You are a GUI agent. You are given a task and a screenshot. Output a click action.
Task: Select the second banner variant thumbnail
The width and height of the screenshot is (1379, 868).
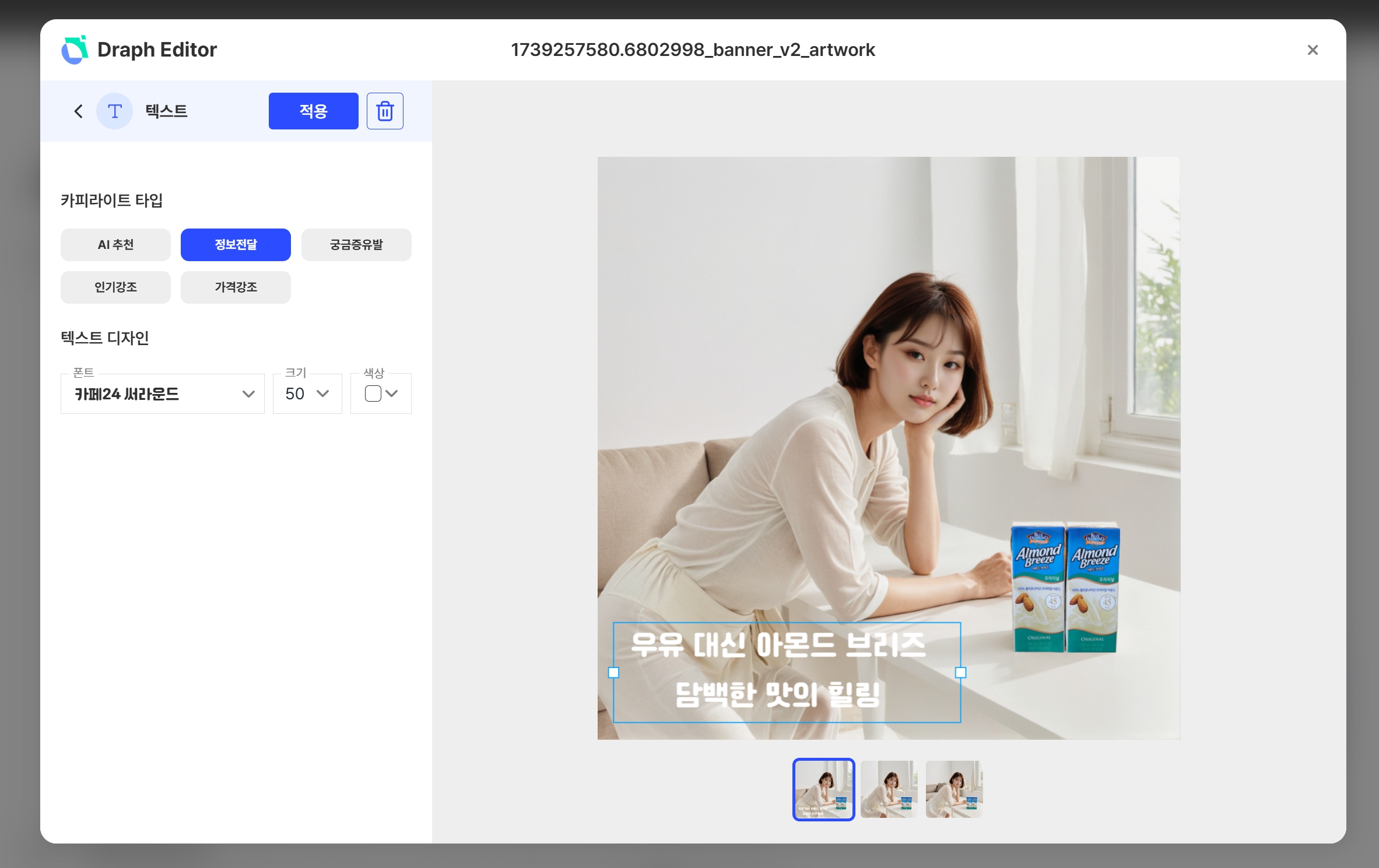coord(889,789)
